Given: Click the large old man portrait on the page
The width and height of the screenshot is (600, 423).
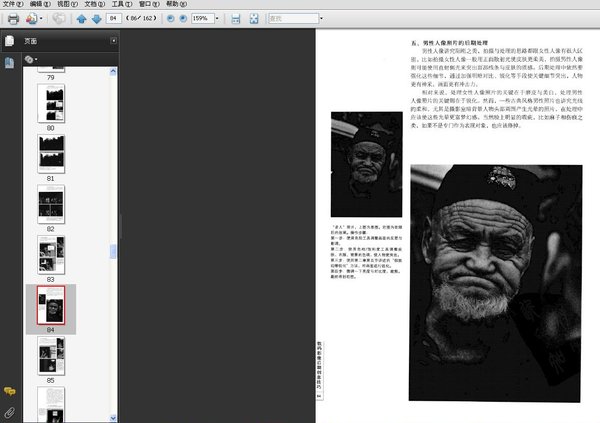Looking at the screenshot, I should pyautogui.click(x=496, y=283).
